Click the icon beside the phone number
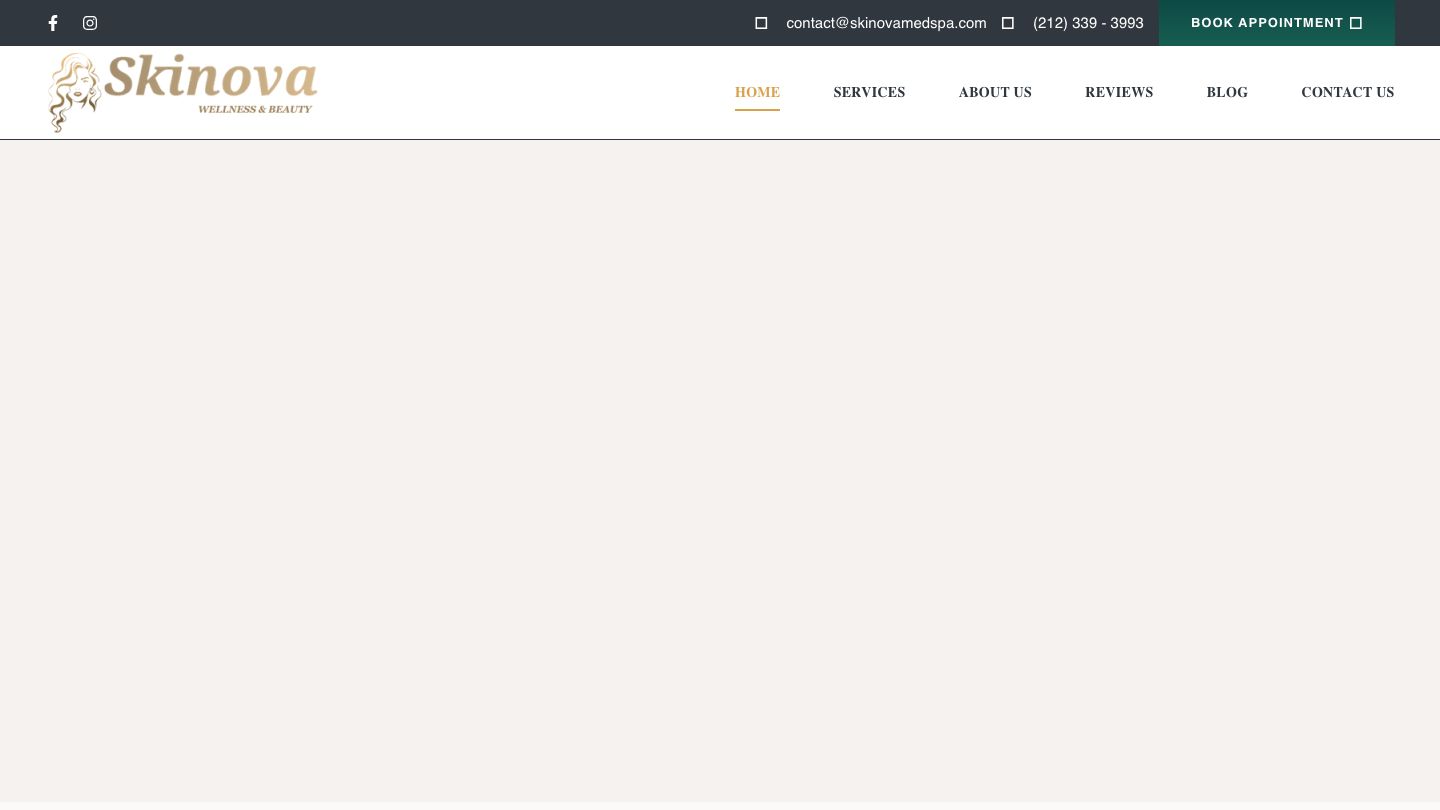This screenshot has height=810, width=1440. point(1008,23)
